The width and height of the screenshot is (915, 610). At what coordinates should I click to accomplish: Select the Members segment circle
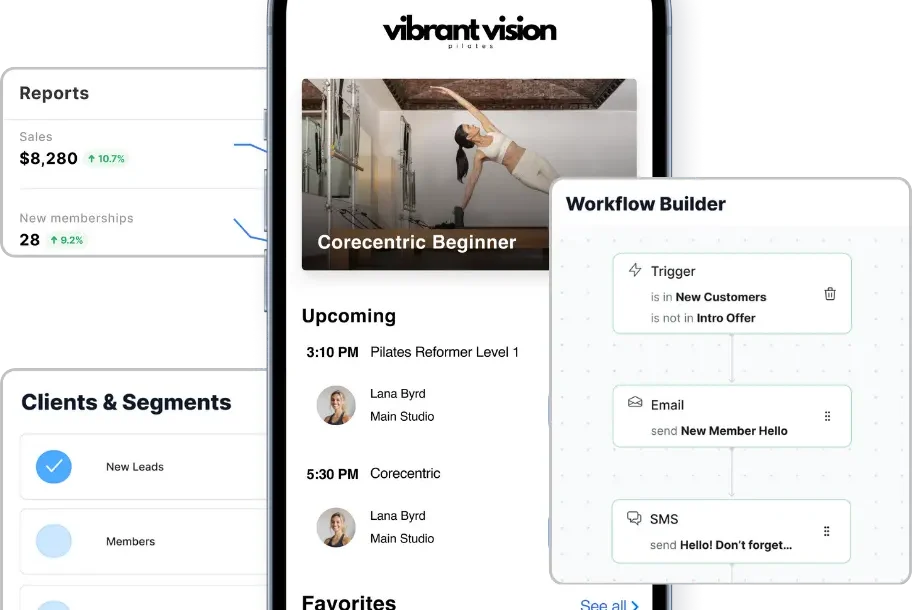pyautogui.click(x=54, y=541)
